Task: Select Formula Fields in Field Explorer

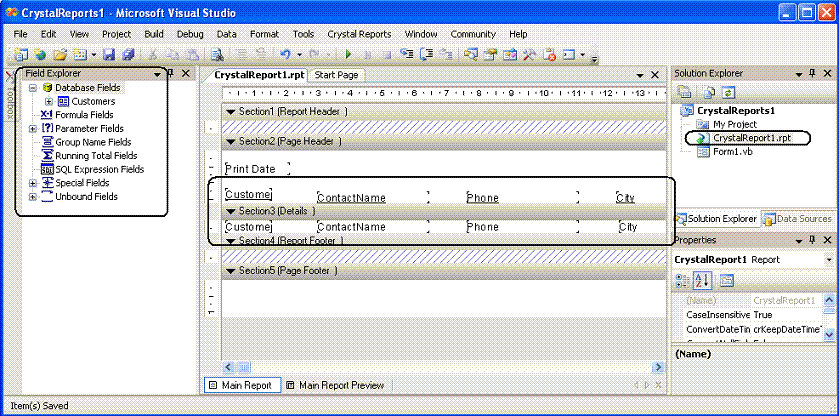Action: pos(84,115)
